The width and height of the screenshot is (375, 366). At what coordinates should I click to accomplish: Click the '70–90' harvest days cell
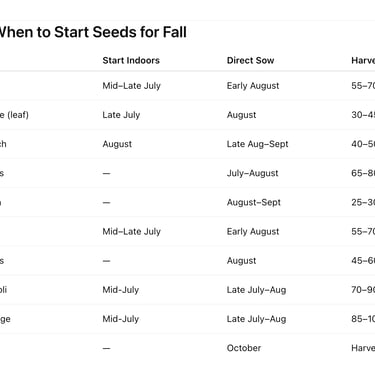point(363,290)
